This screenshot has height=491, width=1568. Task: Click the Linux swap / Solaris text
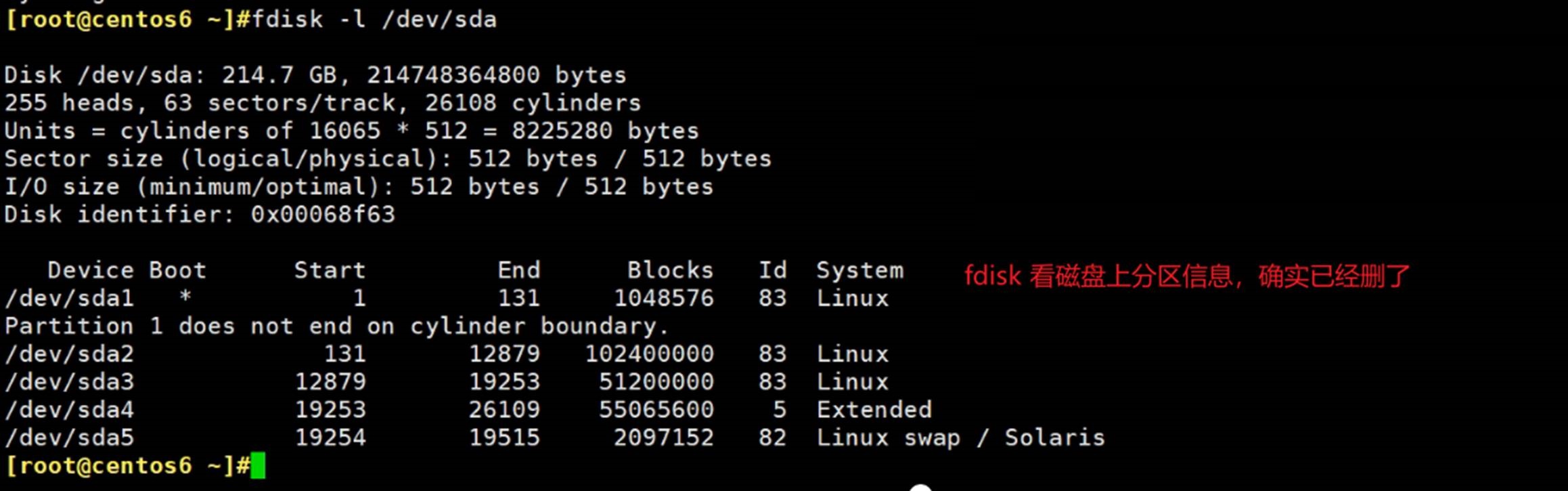(x=960, y=437)
